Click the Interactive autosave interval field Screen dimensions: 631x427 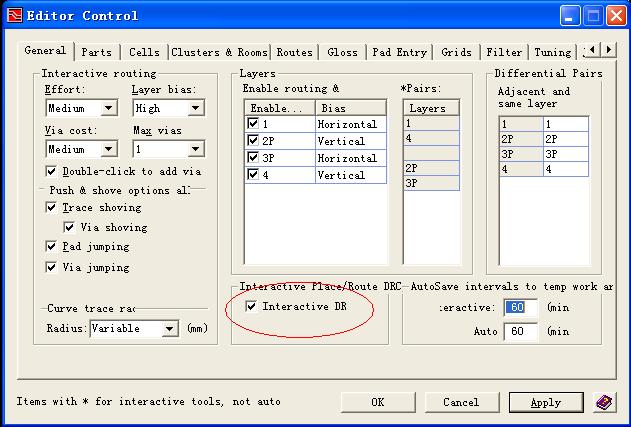point(520,307)
